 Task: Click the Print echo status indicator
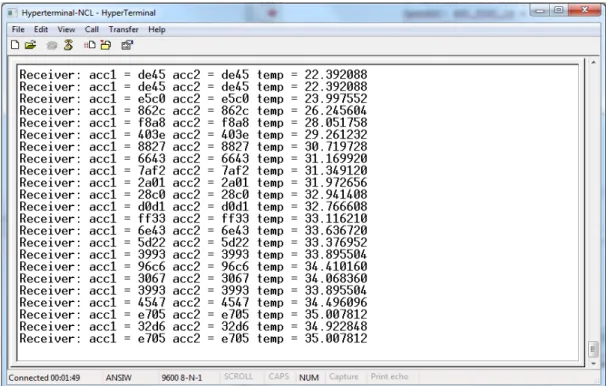[x=389, y=376]
